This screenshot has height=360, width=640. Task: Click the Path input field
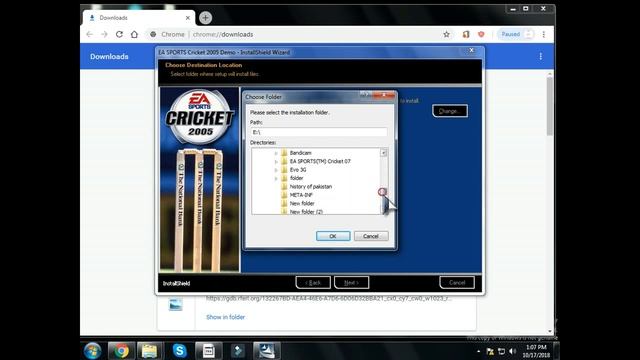(x=318, y=132)
